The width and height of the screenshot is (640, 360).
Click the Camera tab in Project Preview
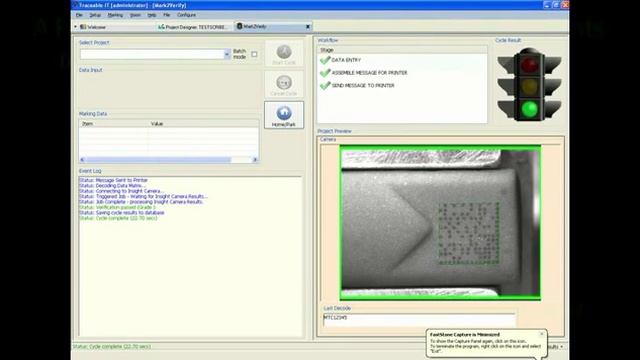pyautogui.click(x=328, y=140)
